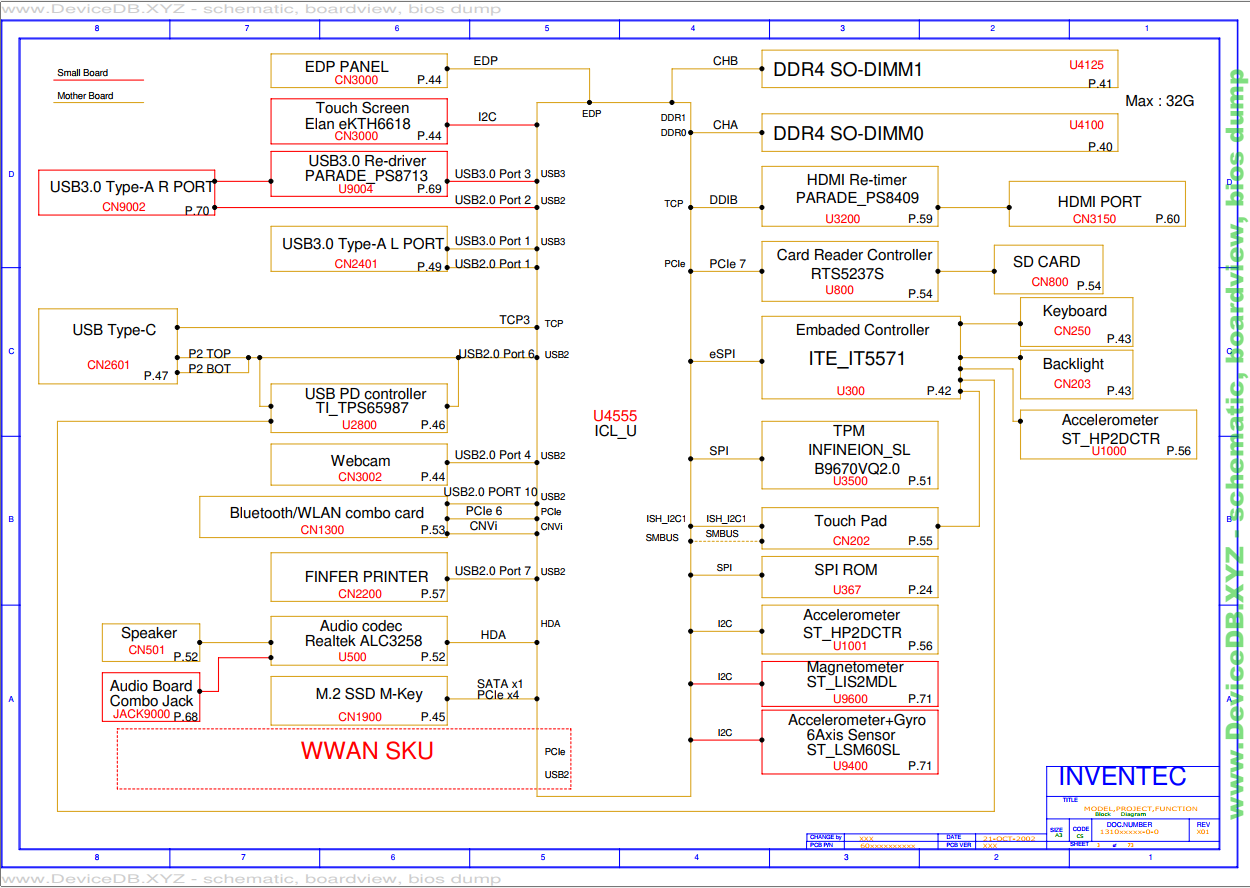The width and height of the screenshot is (1250, 888).
Task: Select the SPI ROM block
Action: 850,577
